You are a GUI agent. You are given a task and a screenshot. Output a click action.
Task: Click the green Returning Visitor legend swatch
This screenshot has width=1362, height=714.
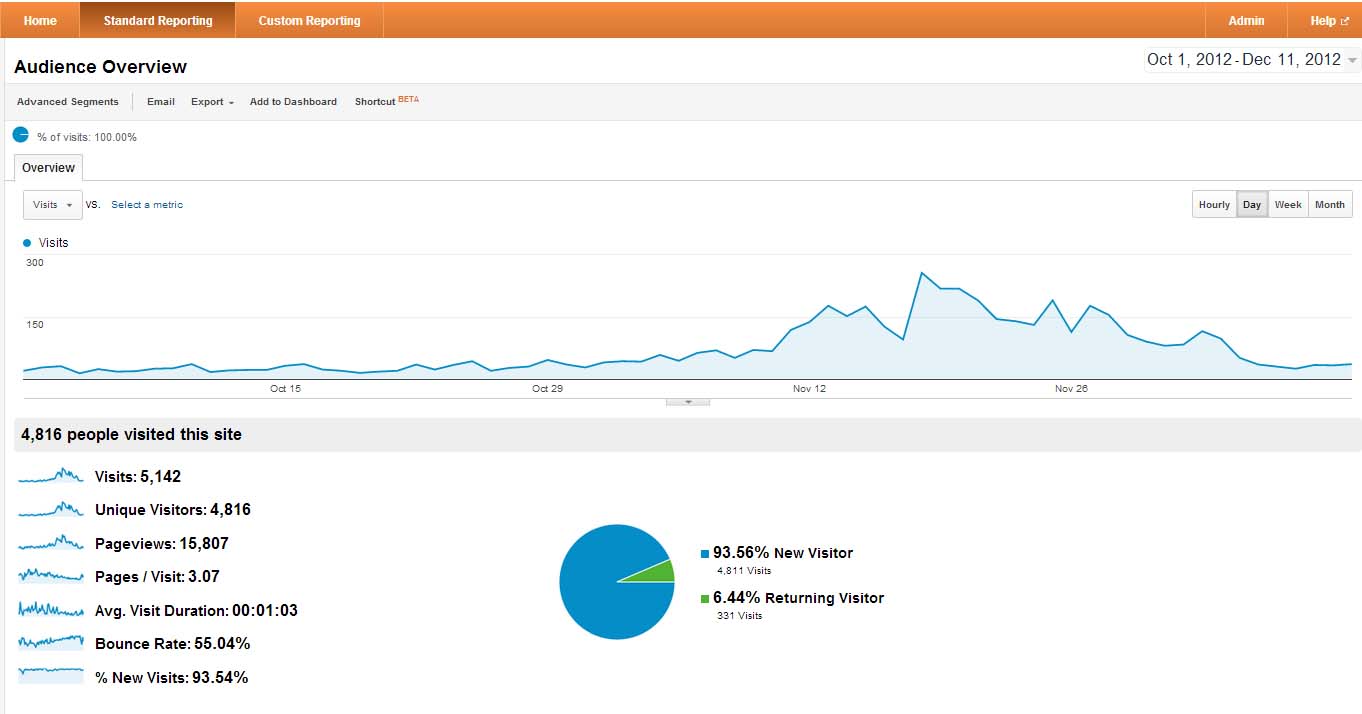(x=705, y=598)
